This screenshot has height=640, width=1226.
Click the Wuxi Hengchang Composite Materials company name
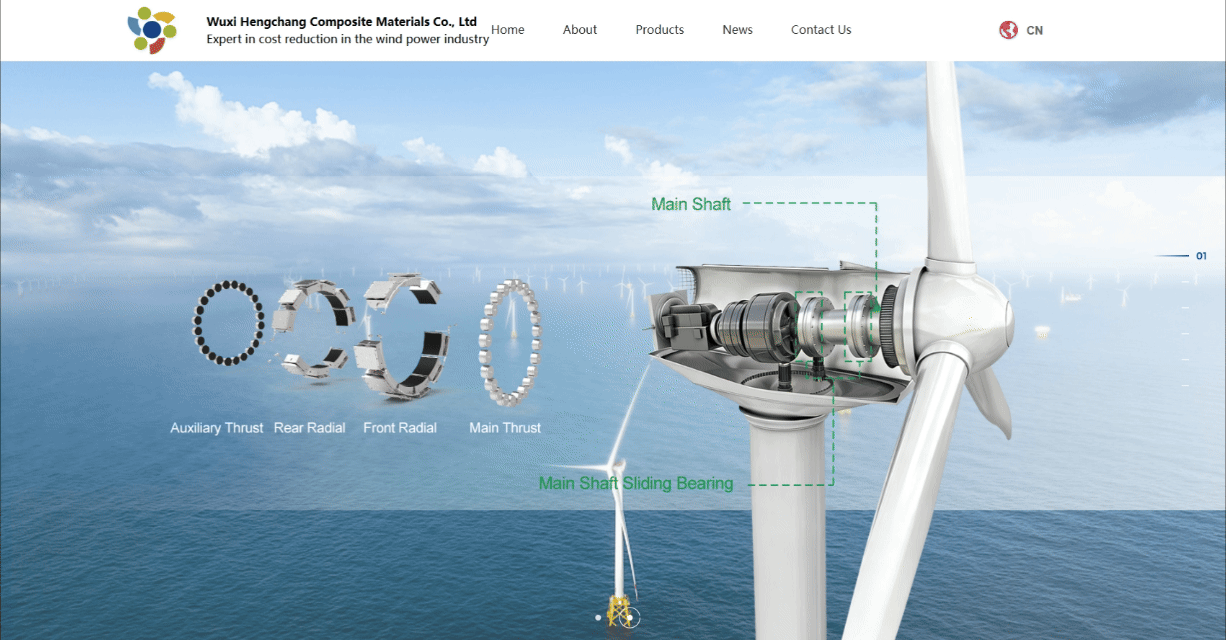click(x=341, y=21)
